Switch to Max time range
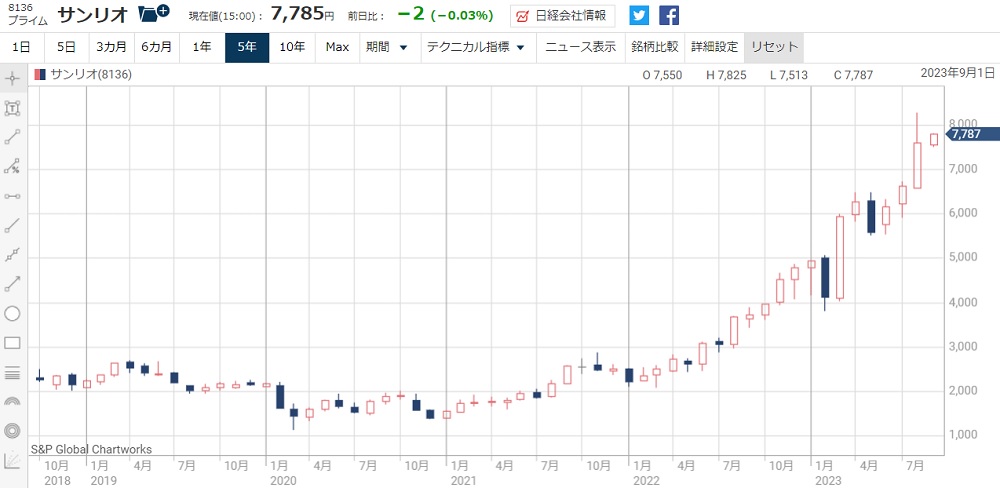Viewport: 1000px width, 488px height. (x=337, y=47)
